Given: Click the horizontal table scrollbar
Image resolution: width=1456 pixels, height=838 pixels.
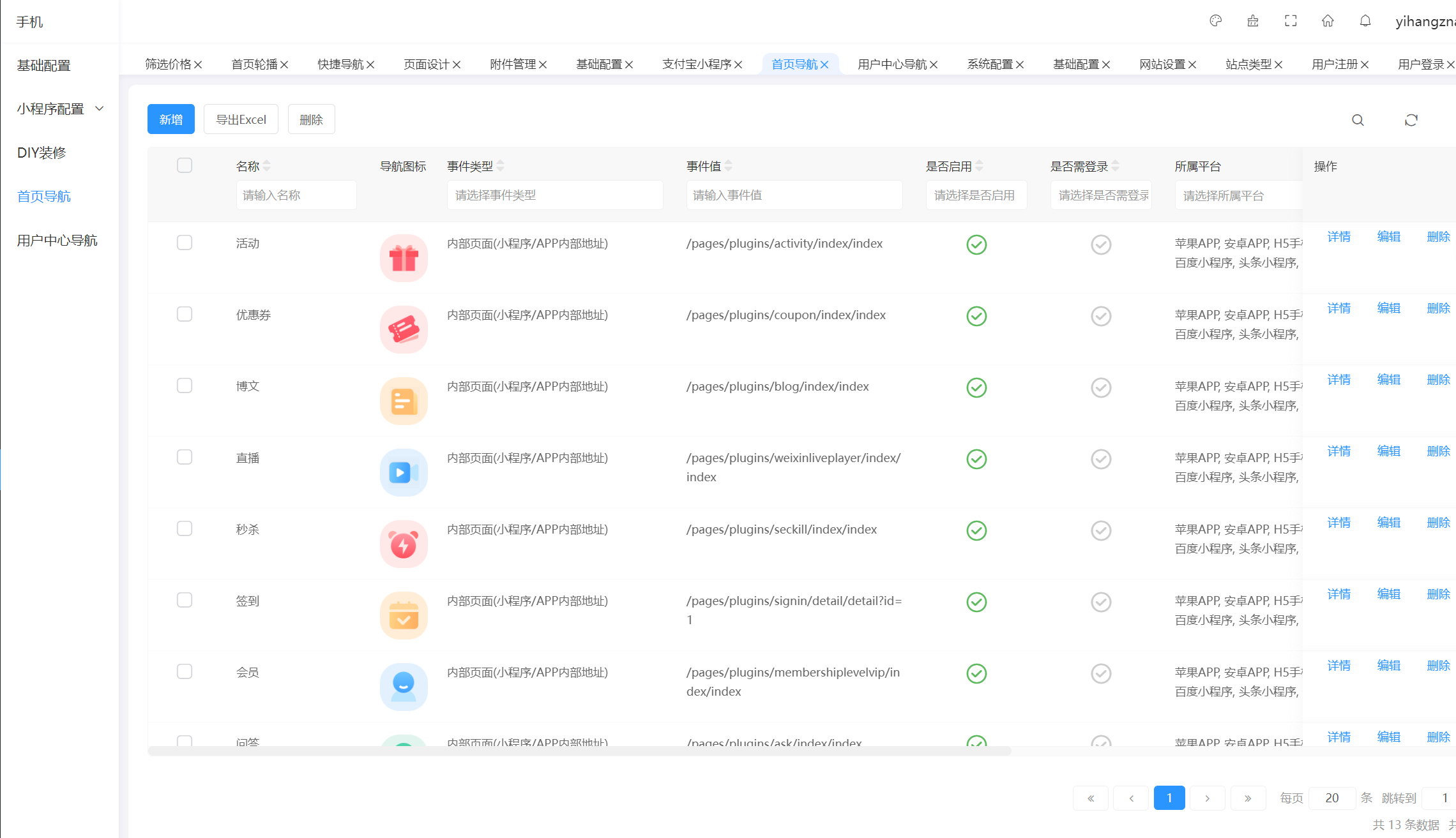Looking at the screenshot, I should pos(579,751).
